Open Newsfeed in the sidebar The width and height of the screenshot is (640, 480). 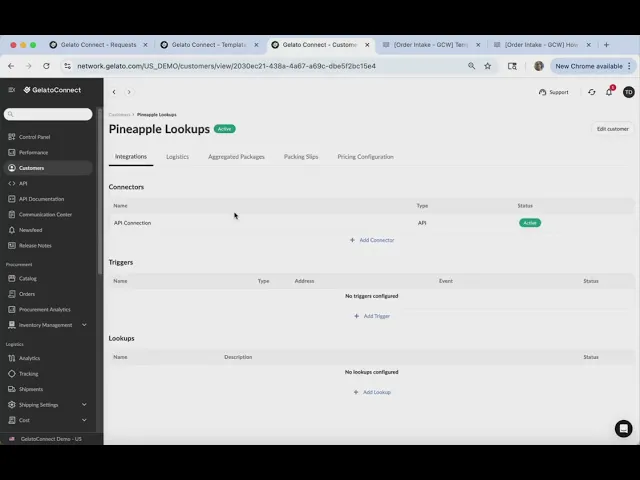click(30, 230)
